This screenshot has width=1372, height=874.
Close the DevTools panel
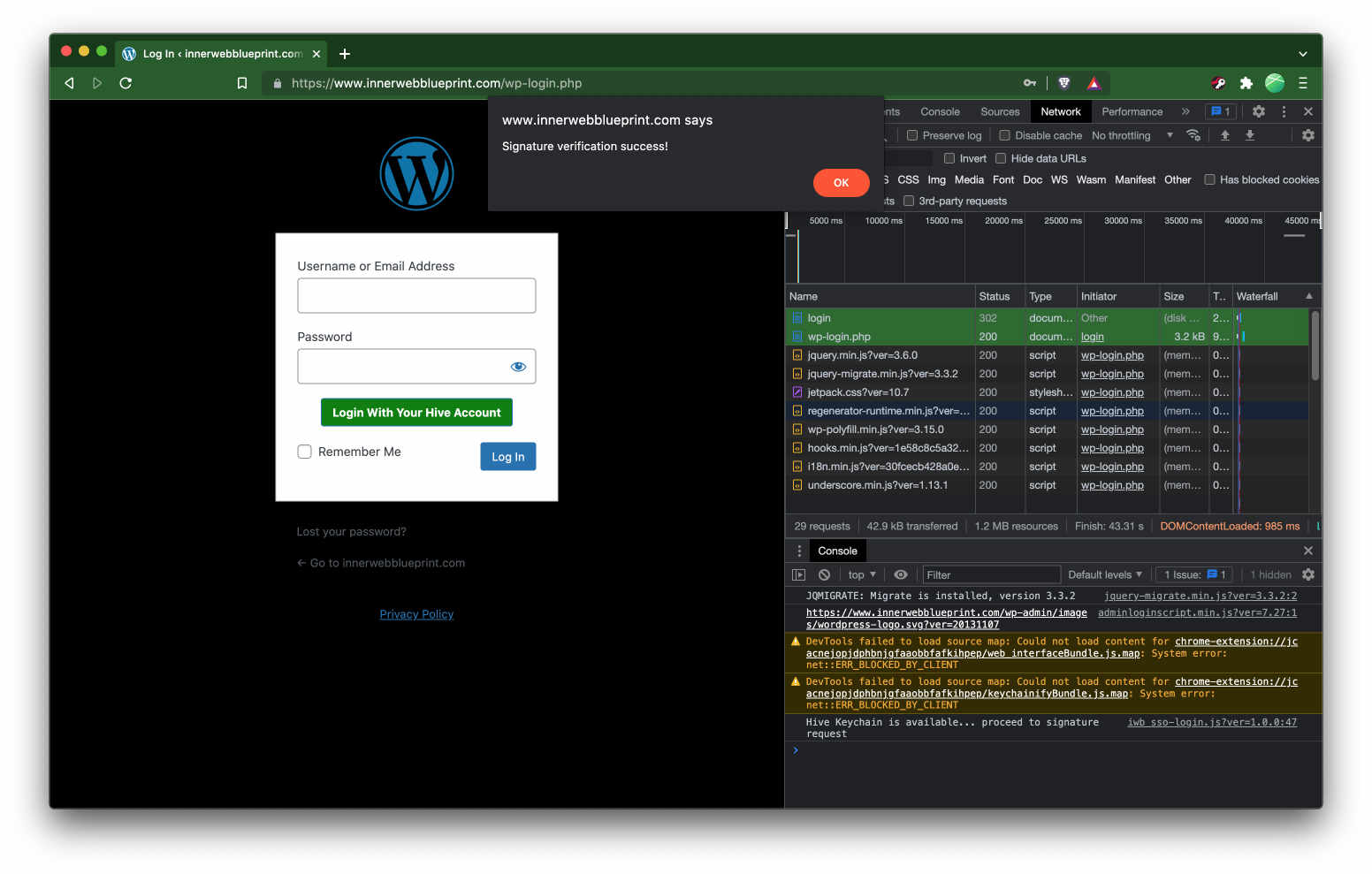click(1308, 111)
